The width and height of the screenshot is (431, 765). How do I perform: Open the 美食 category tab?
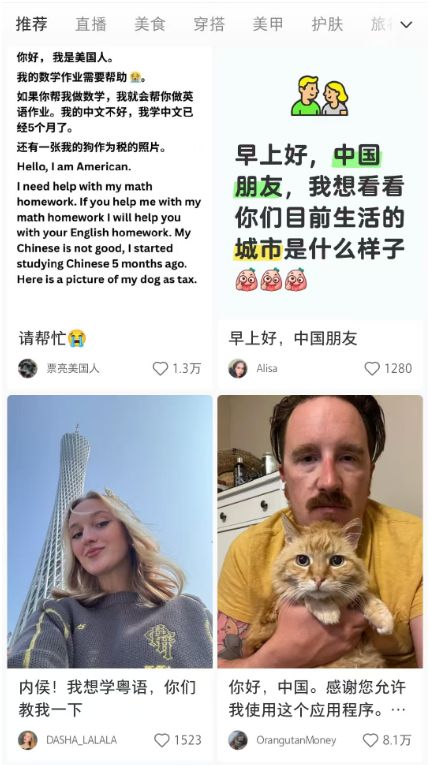150,24
